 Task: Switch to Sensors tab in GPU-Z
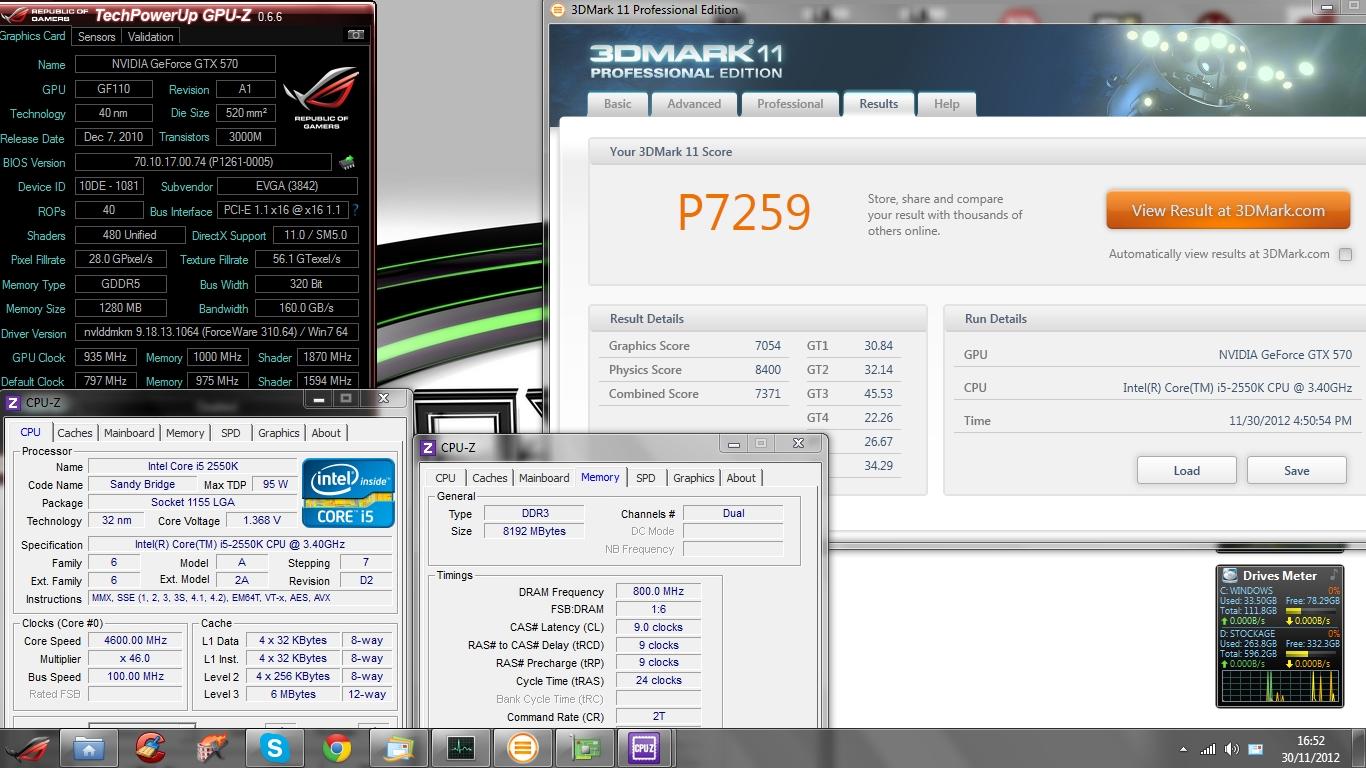[x=97, y=36]
